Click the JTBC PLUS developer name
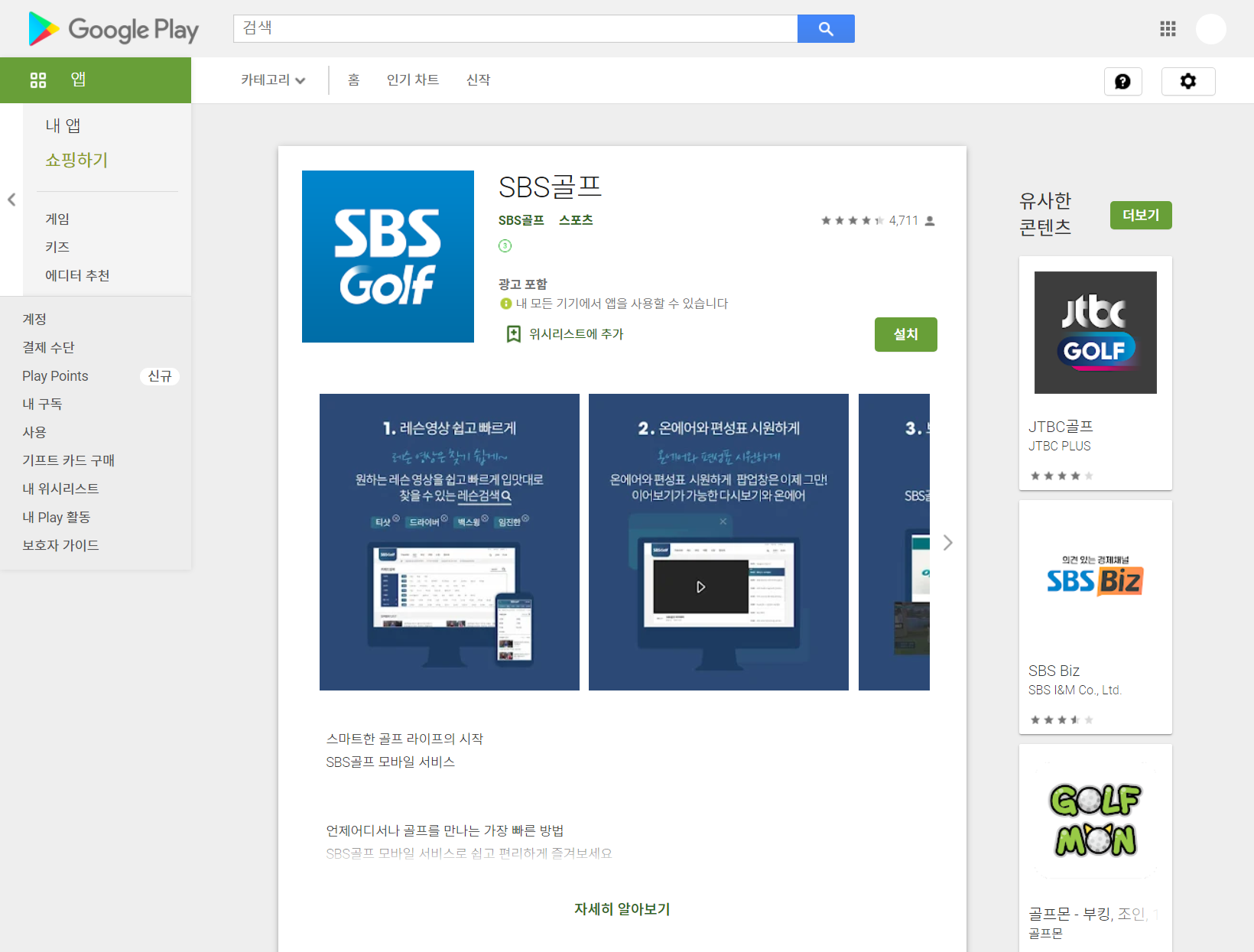 coord(1059,446)
